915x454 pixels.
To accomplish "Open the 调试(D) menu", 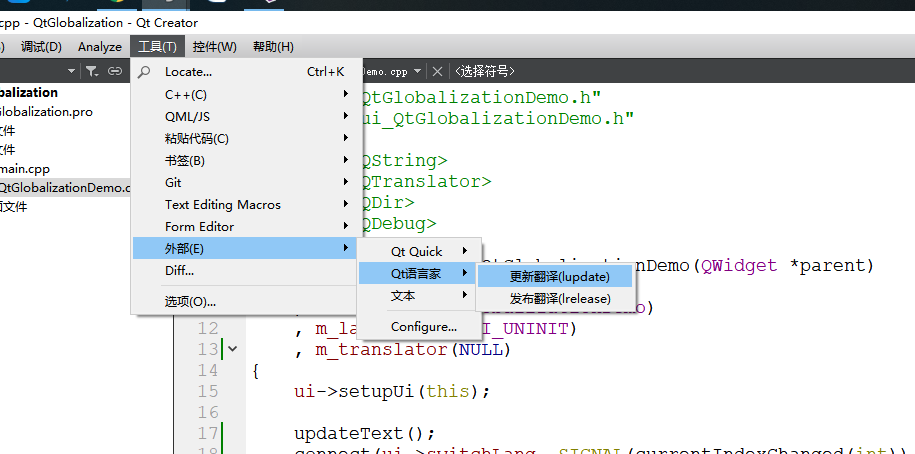I will tap(41, 47).
